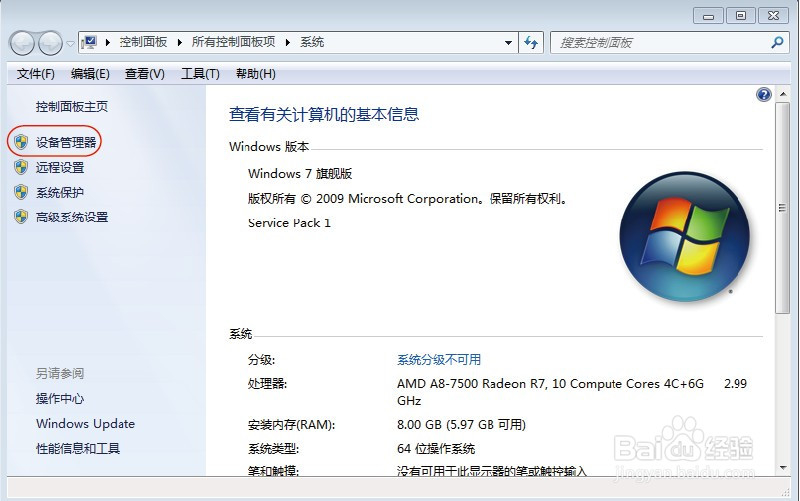Click the 处理器: label
This screenshot has width=800, height=501.
pos(267,384)
